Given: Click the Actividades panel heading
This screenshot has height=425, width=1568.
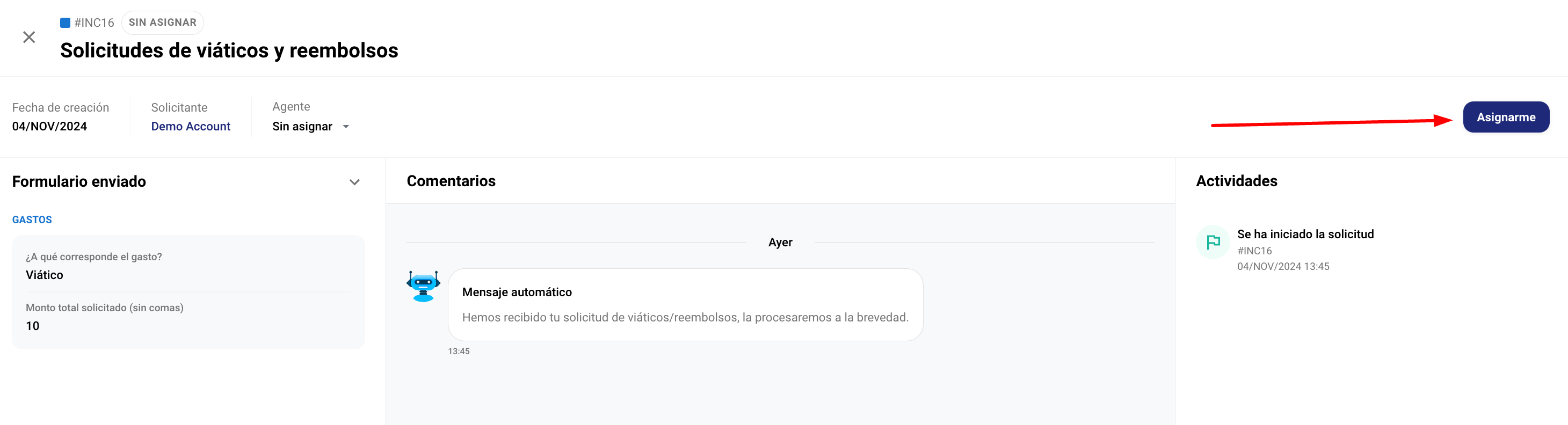Looking at the screenshot, I should click(1236, 181).
